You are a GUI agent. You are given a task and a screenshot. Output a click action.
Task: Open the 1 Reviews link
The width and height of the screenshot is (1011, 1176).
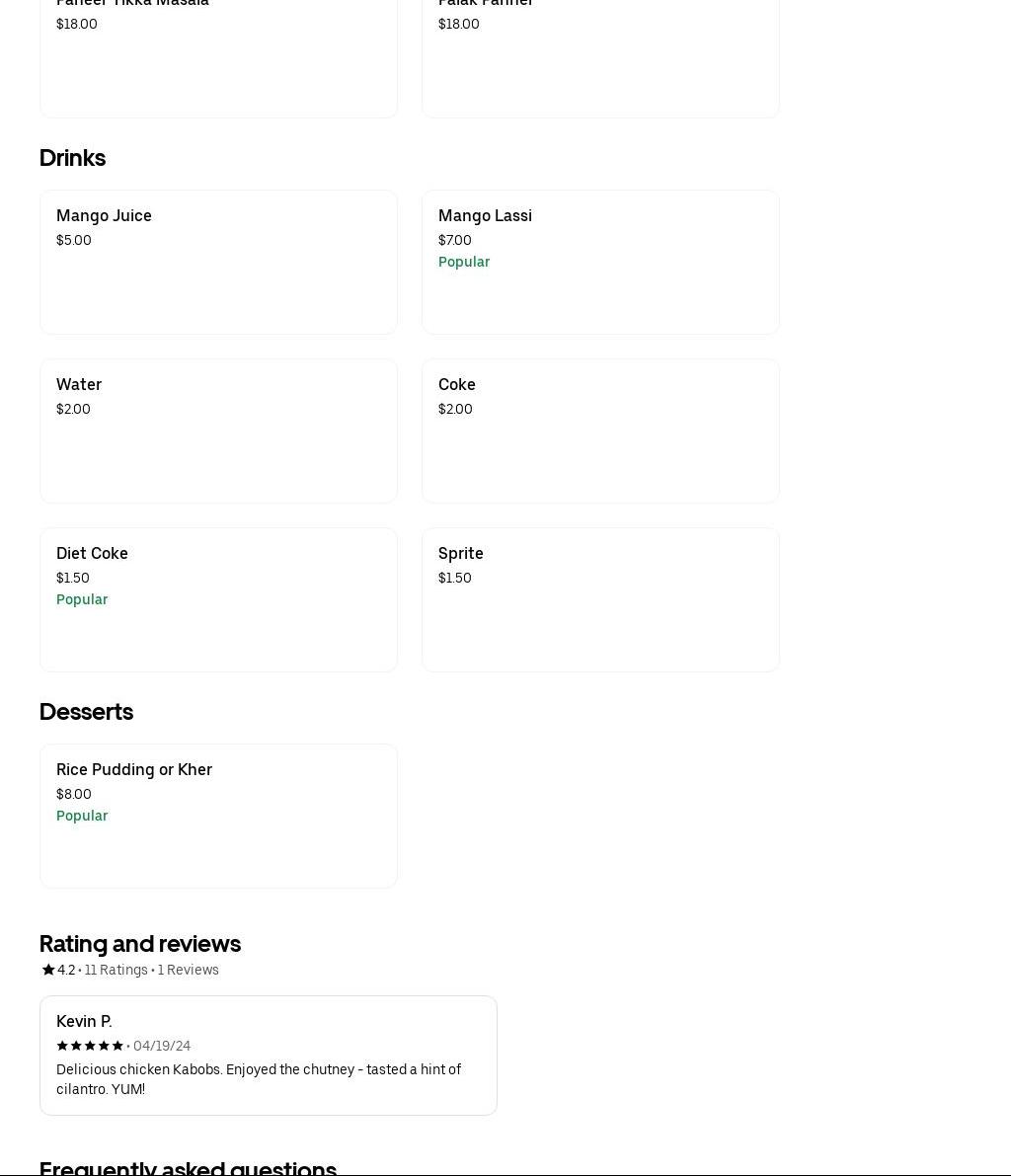click(188, 970)
